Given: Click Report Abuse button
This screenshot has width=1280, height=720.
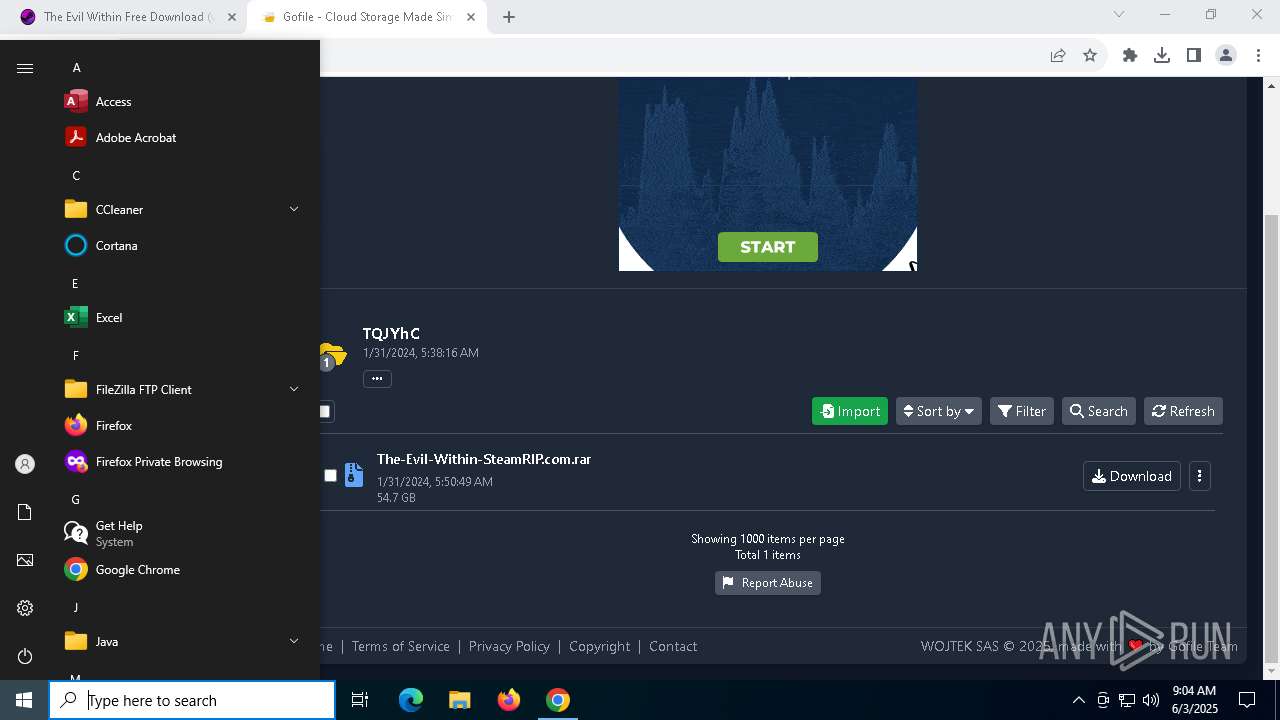Looking at the screenshot, I should tap(768, 583).
